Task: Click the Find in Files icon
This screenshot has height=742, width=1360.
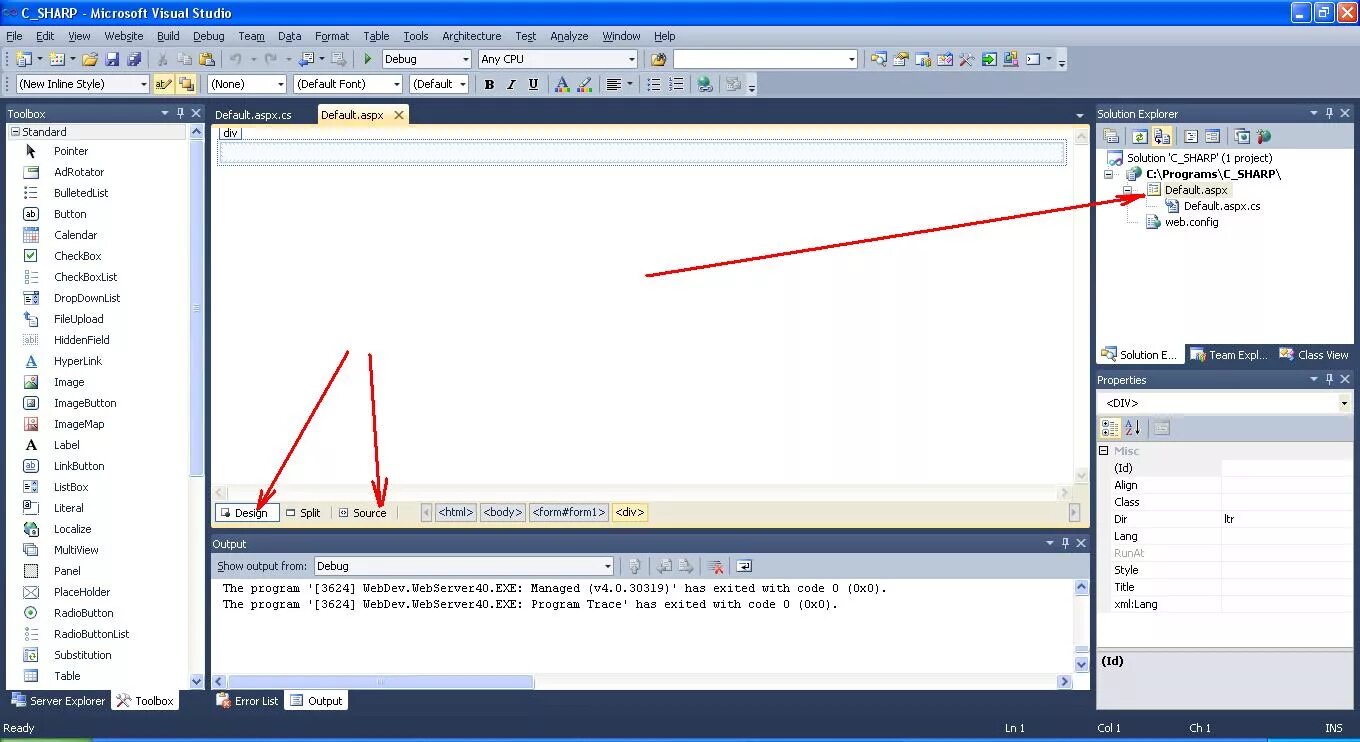Action: 658,59
